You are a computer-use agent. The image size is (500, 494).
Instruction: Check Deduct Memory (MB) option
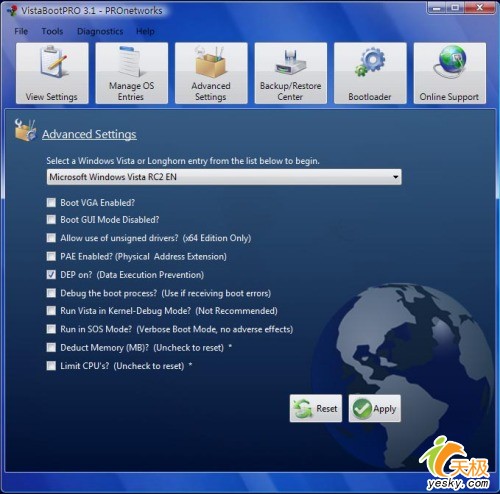point(51,347)
